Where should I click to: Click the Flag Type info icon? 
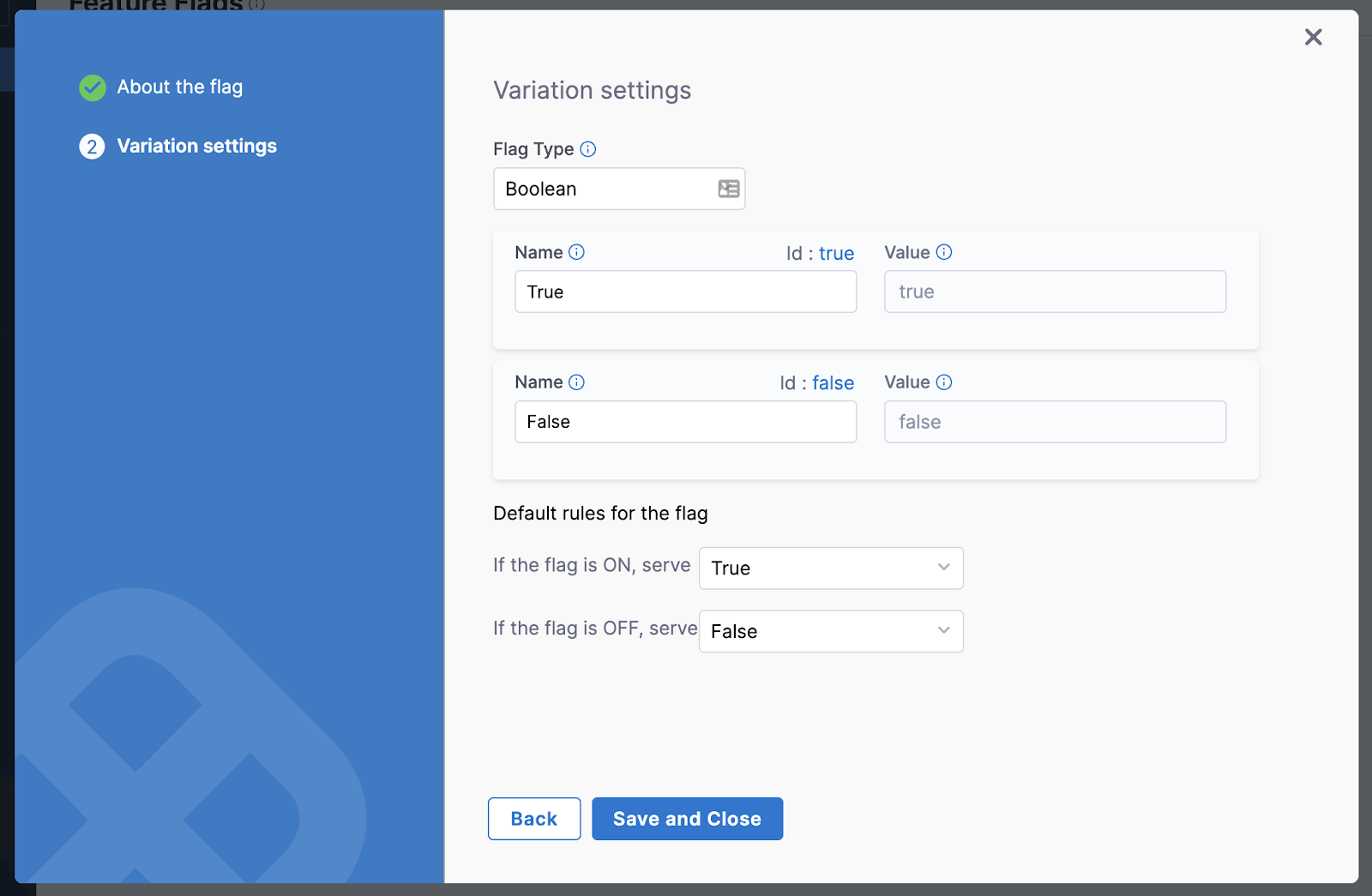coord(588,149)
